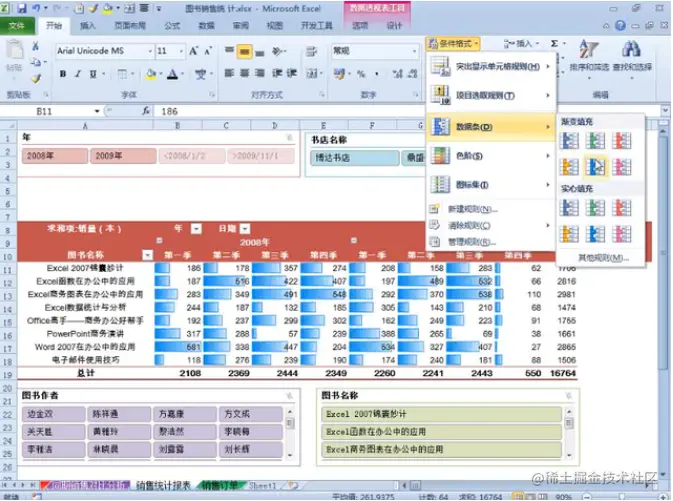
Task: Click the Undo arrow icon
Action: point(36,8)
